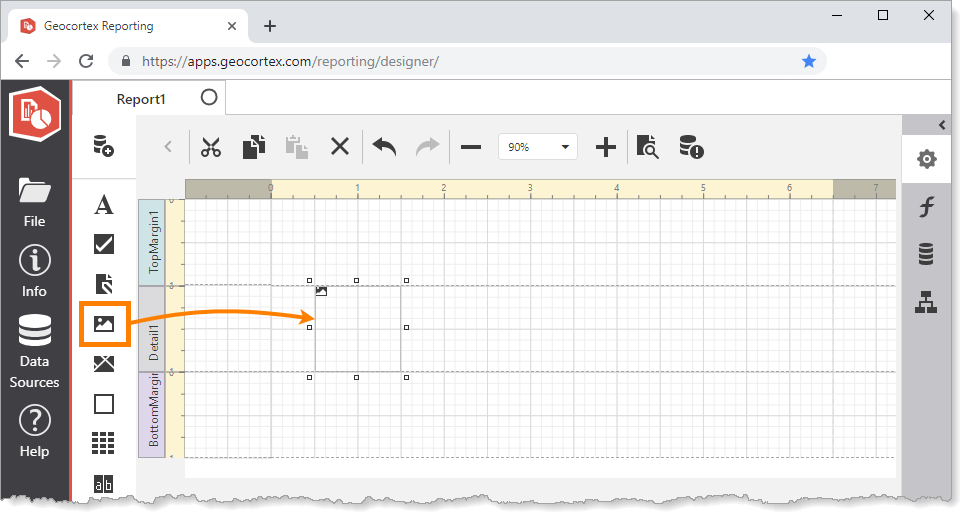Open the Info menu
This screenshot has width=966, height=512.
[x=34, y=271]
